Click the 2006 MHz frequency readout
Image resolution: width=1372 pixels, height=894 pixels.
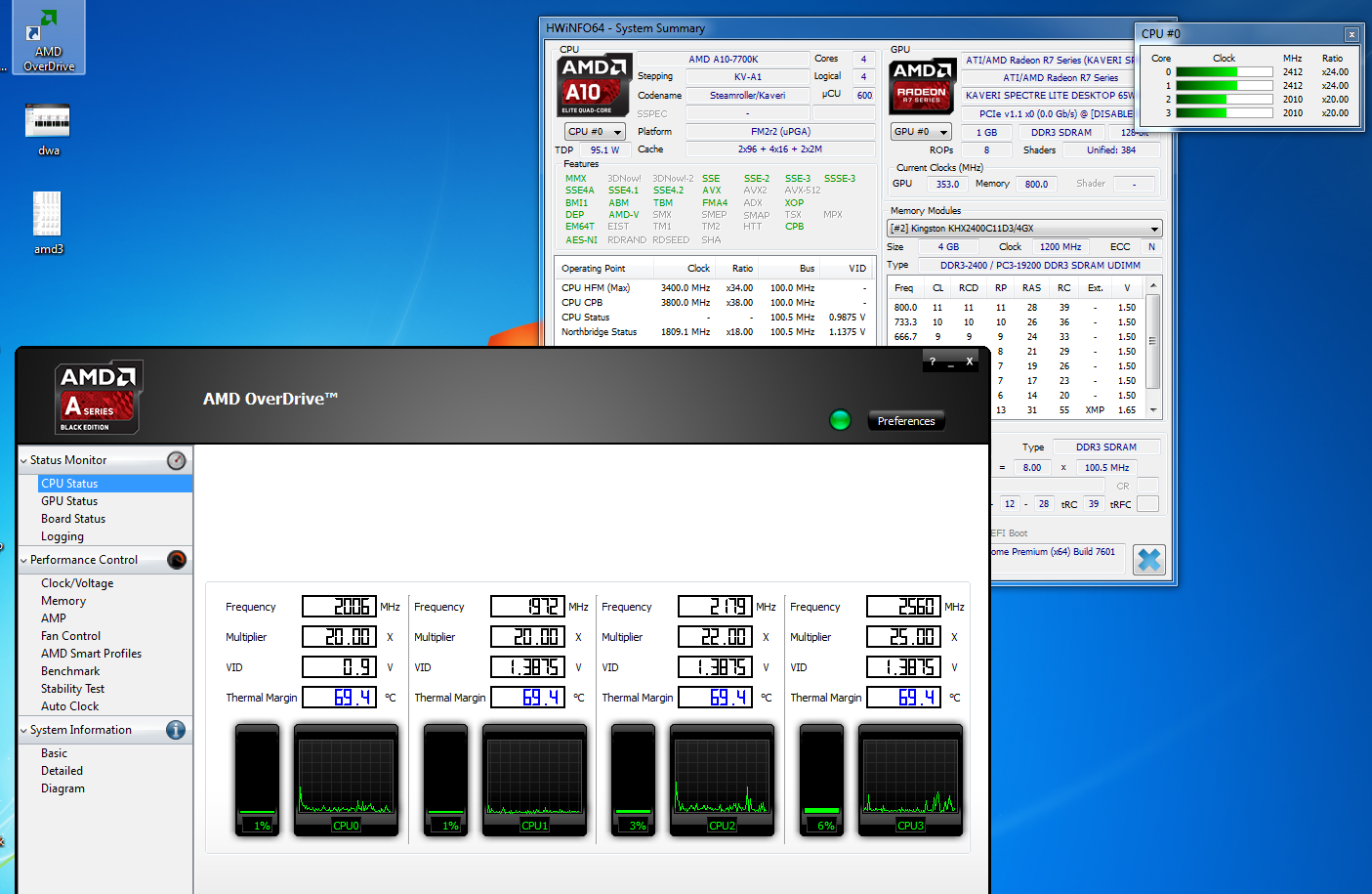point(339,607)
